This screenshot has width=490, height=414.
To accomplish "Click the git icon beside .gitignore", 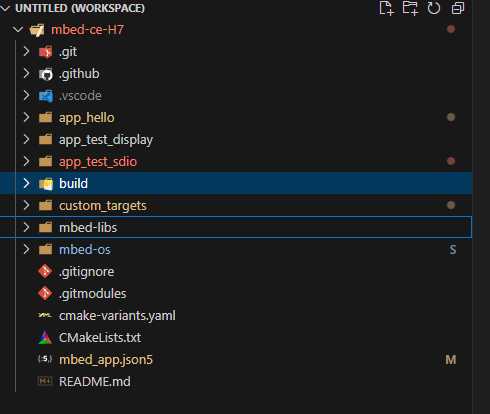I will point(45,272).
